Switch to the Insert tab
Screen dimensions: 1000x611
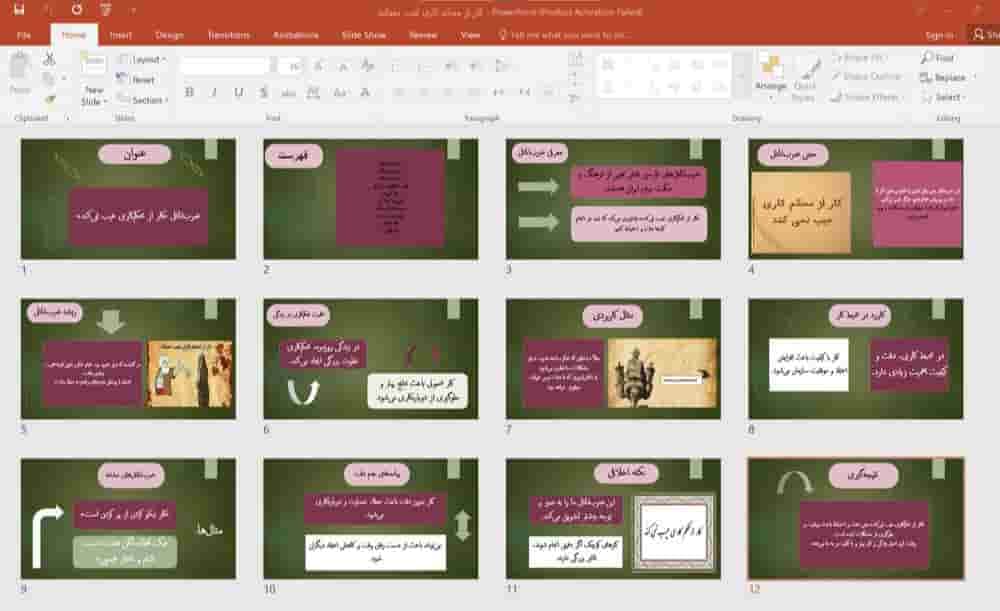pyautogui.click(x=120, y=35)
